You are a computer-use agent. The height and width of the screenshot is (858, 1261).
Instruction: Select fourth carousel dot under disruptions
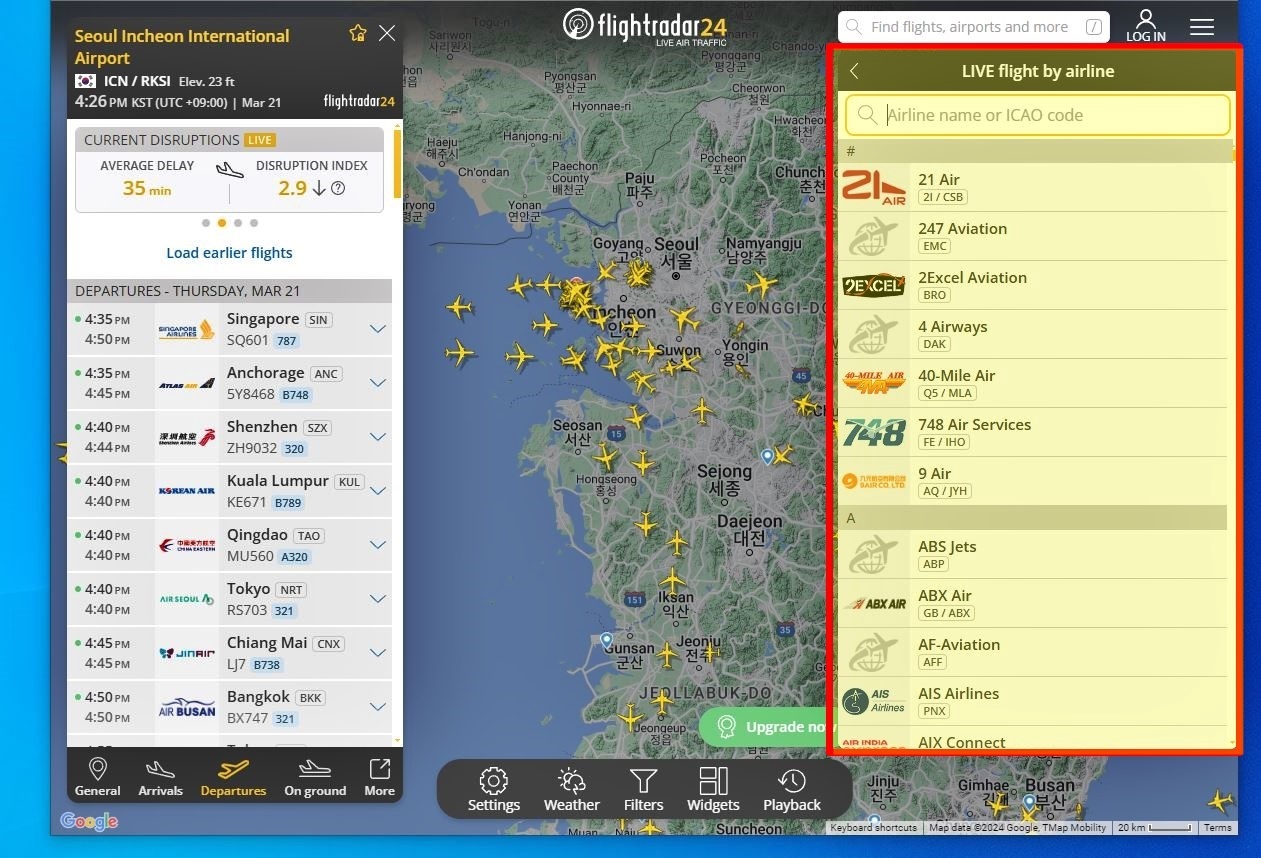(x=254, y=223)
